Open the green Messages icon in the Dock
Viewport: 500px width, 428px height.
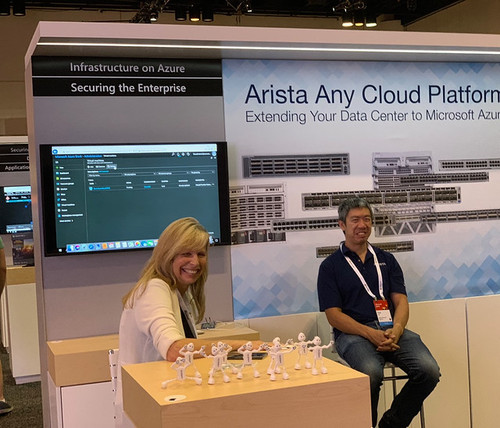coord(150,243)
